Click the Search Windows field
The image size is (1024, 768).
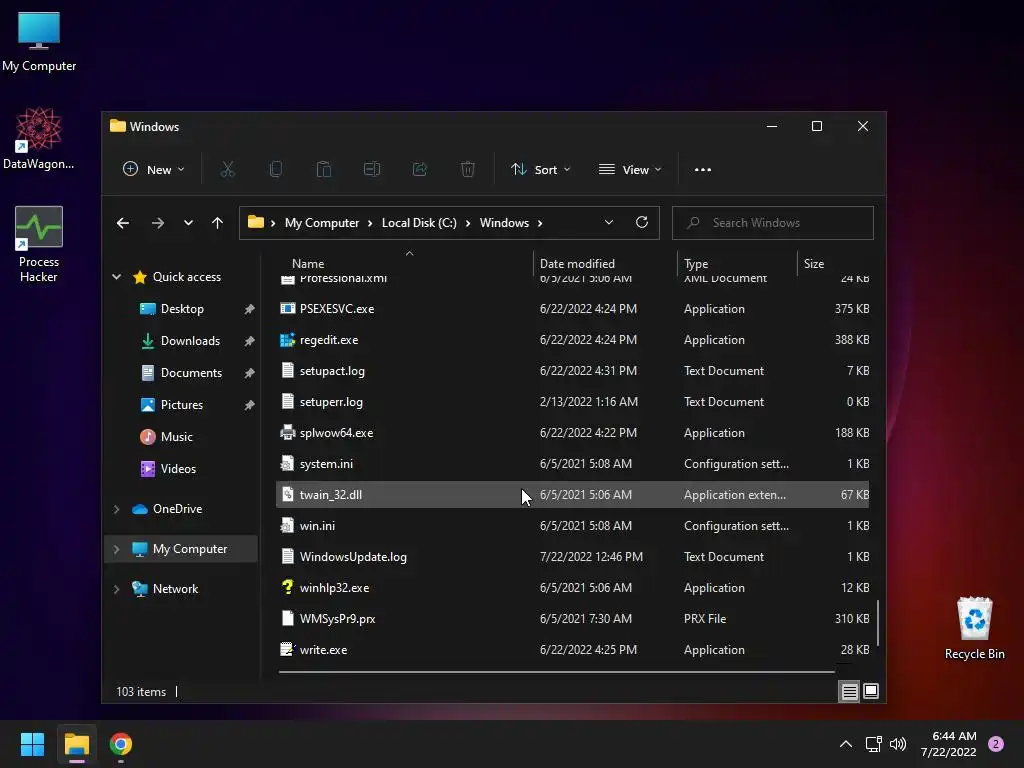[x=773, y=223]
